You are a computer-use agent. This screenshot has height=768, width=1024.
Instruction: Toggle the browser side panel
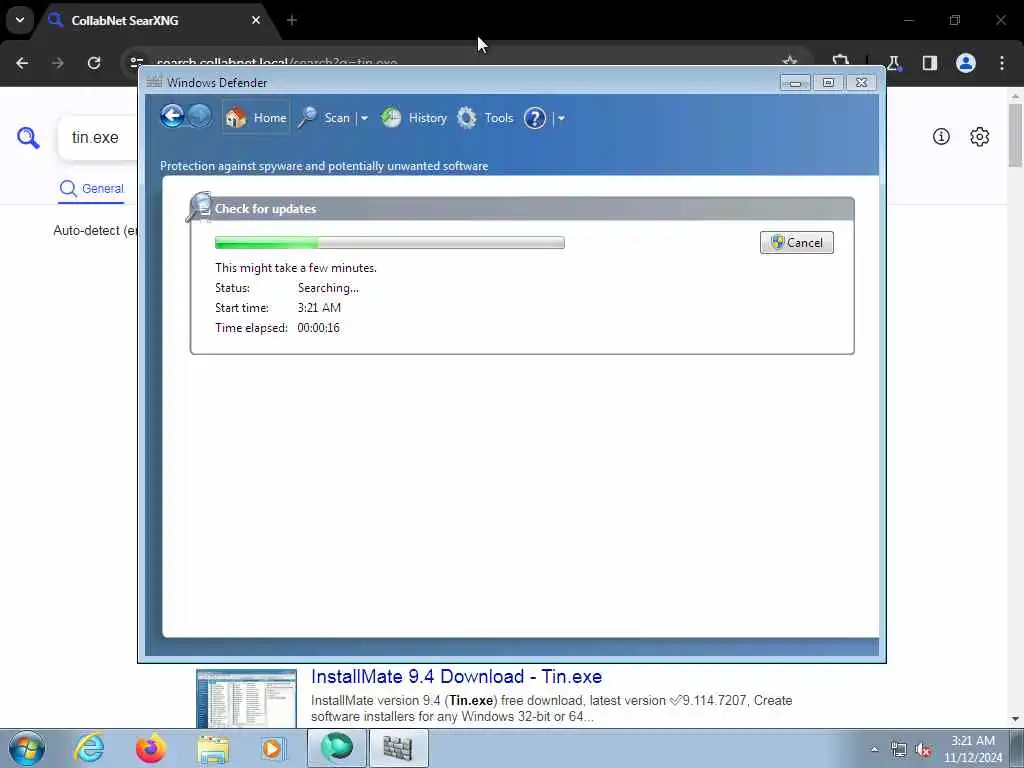coord(930,63)
